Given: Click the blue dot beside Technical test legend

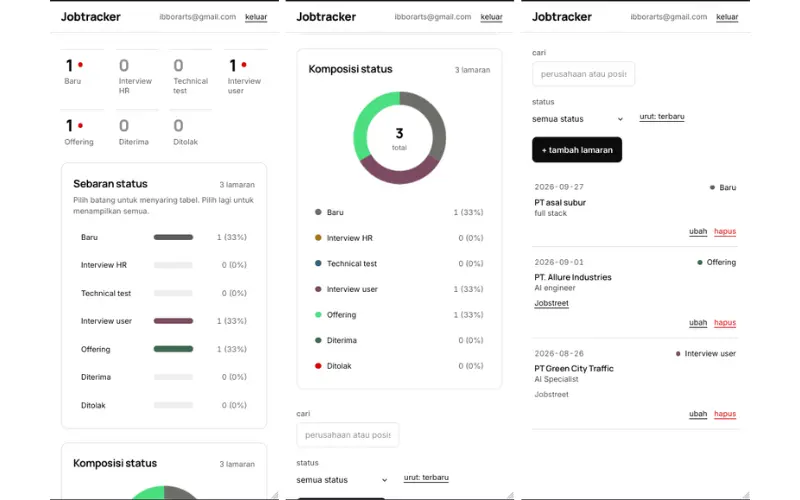Looking at the screenshot, I should [318, 263].
